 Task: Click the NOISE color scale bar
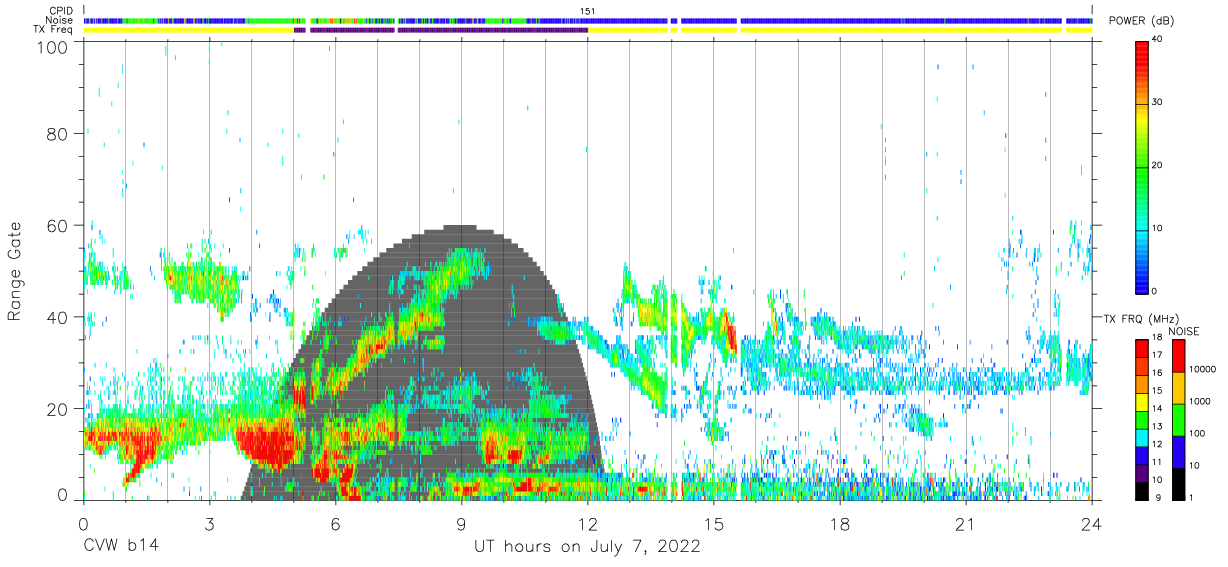click(1179, 419)
